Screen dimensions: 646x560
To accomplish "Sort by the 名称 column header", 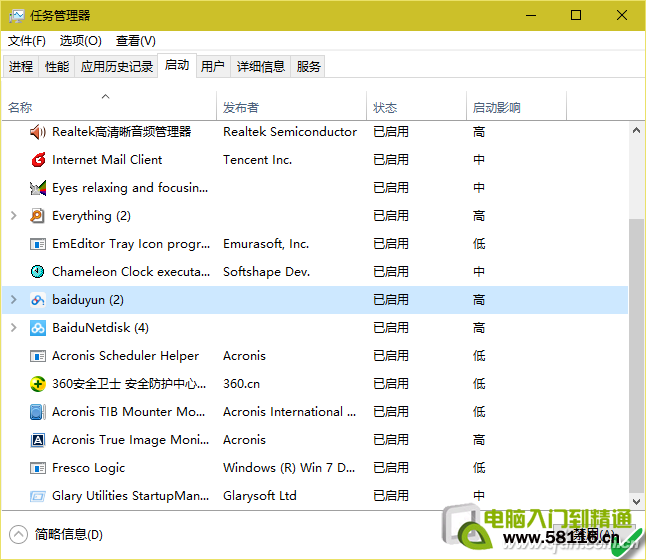I will click(109, 107).
